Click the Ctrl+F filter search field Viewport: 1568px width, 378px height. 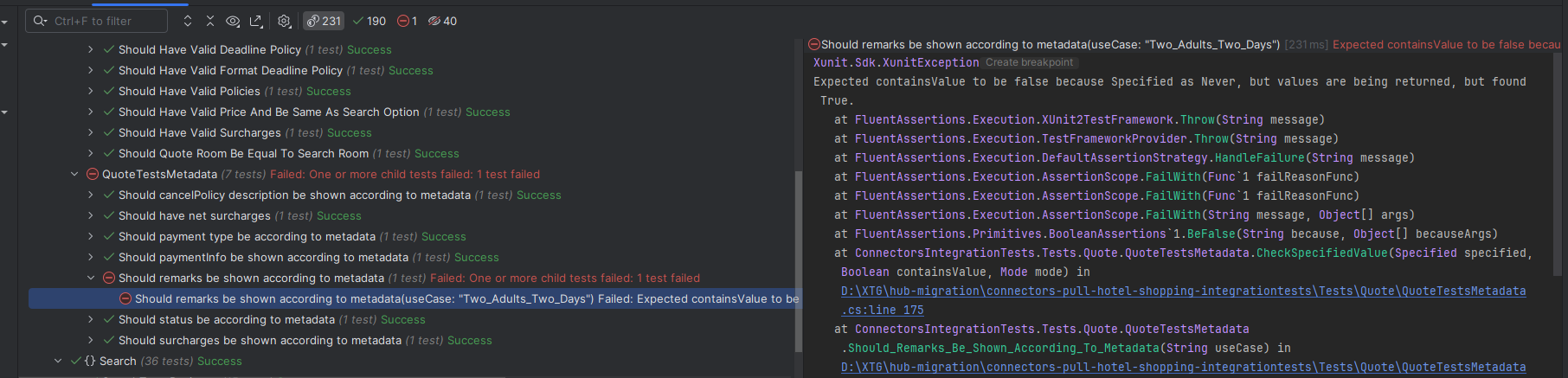click(104, 21)
